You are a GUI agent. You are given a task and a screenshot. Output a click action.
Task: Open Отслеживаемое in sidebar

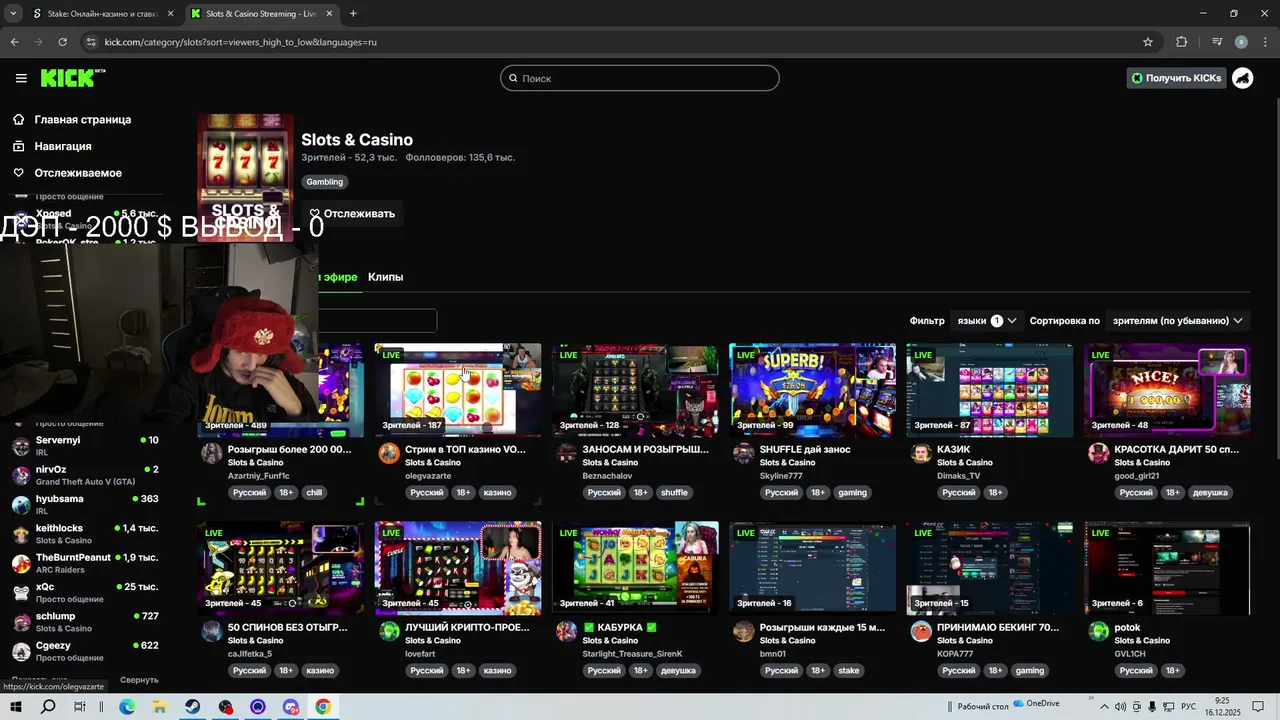(x=77, y=173)
